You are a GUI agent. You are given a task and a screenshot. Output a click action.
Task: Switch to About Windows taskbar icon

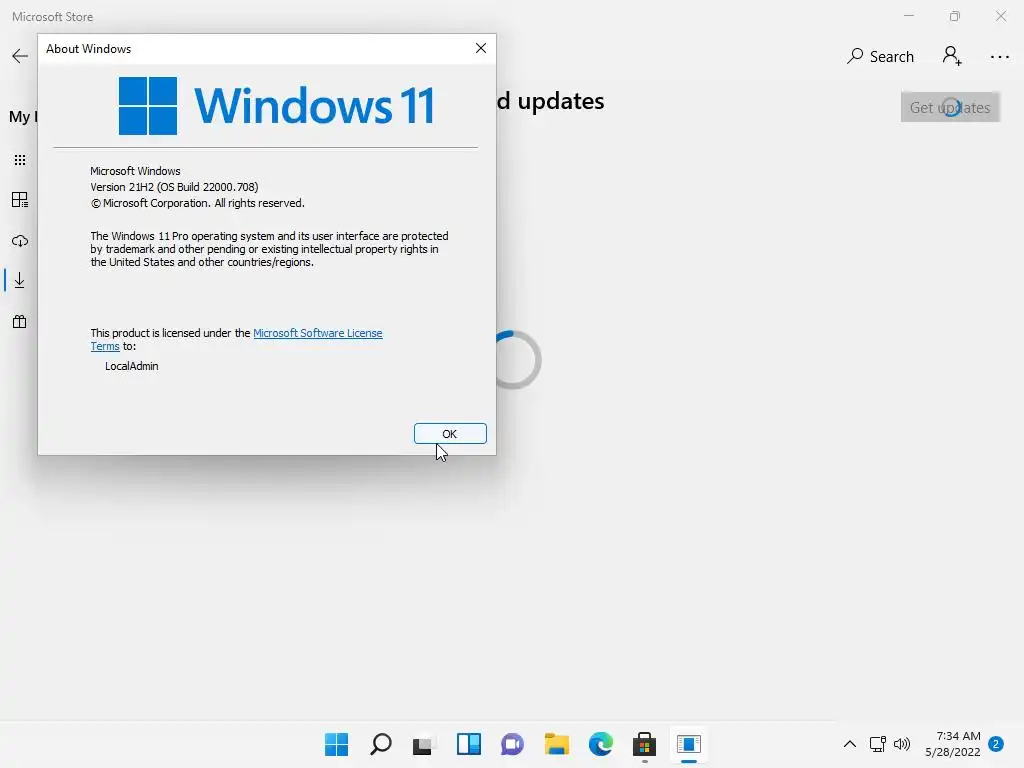[x=688, y=744]
